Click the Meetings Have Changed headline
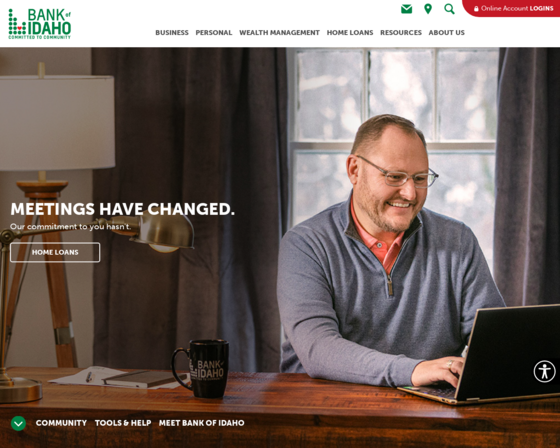560x448 pixels. pos(122,209)
